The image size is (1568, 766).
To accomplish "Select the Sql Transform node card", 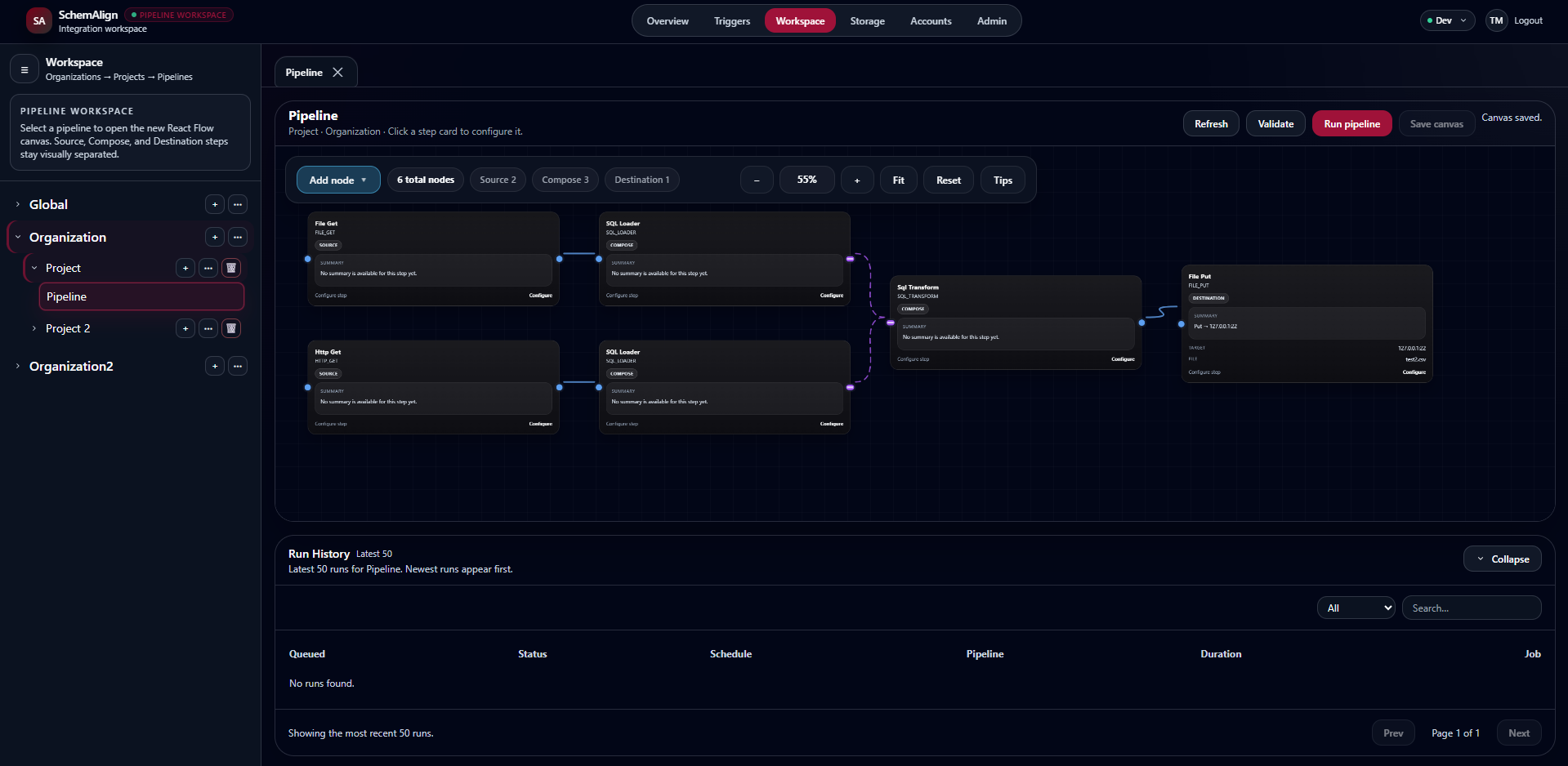I will (x=1016, y=323).
